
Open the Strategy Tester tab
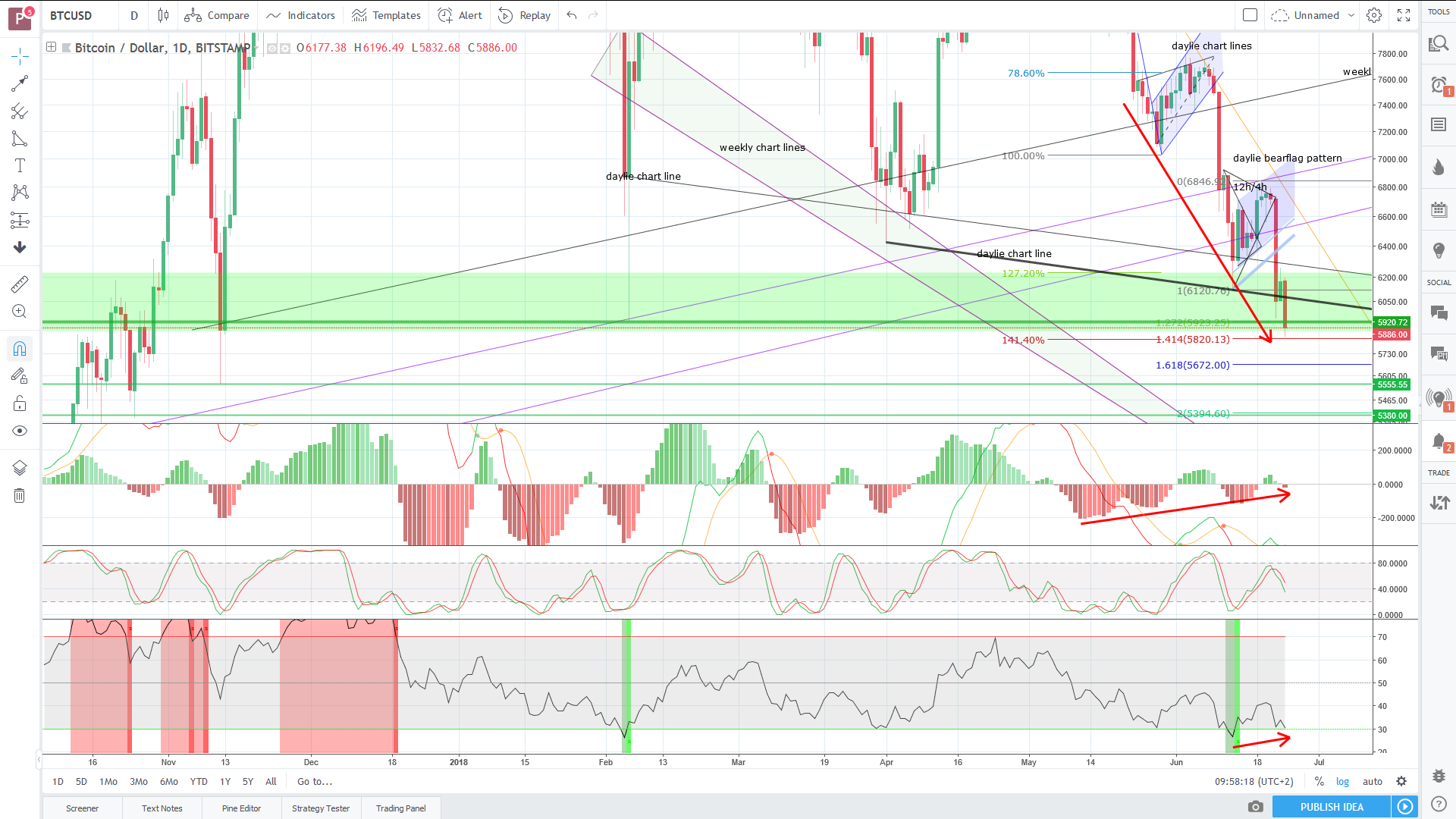click(x=321, y=808)
